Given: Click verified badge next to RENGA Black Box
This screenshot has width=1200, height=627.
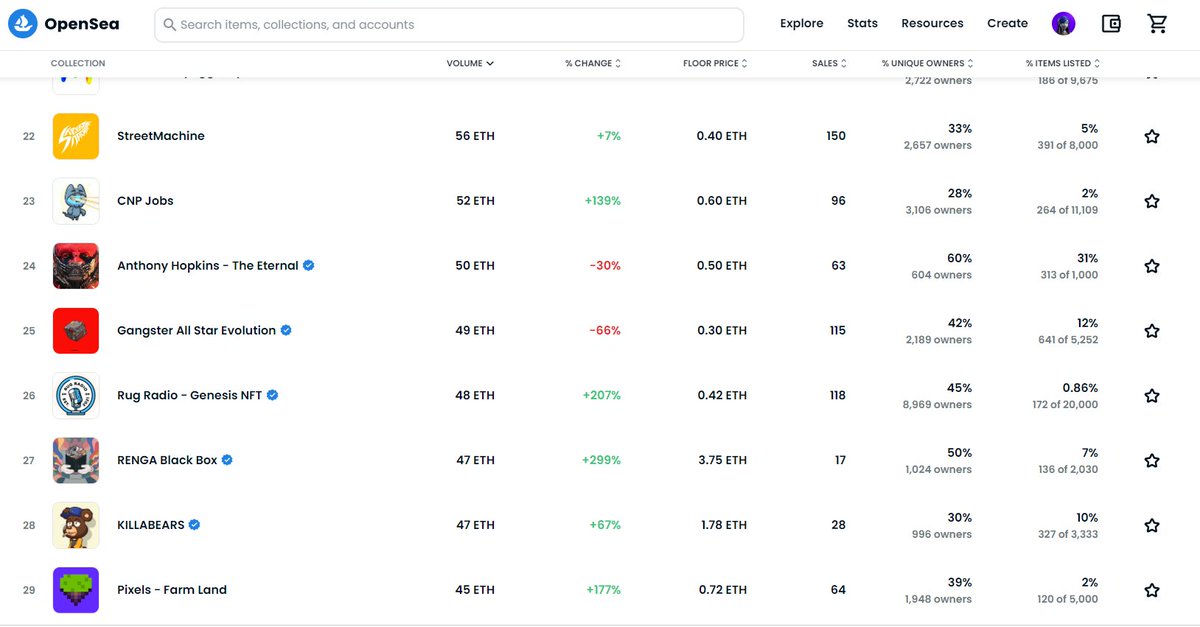Looking at the screenshot, I should pos(227,460).
